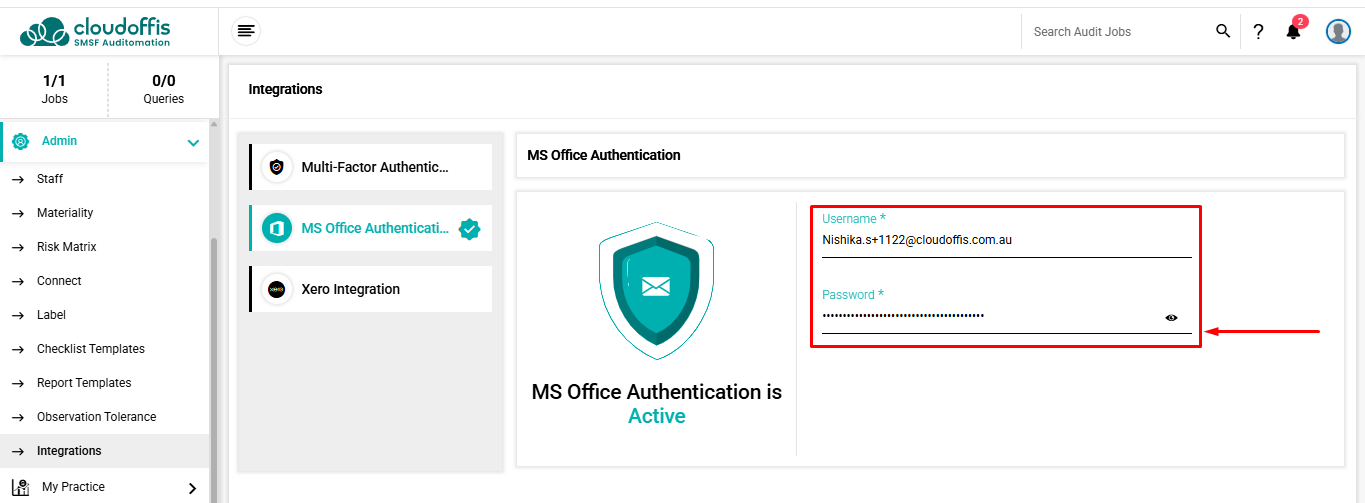Click the arrow icon beside Risk Matrix

pyautogui.click(x=17, y=248)
